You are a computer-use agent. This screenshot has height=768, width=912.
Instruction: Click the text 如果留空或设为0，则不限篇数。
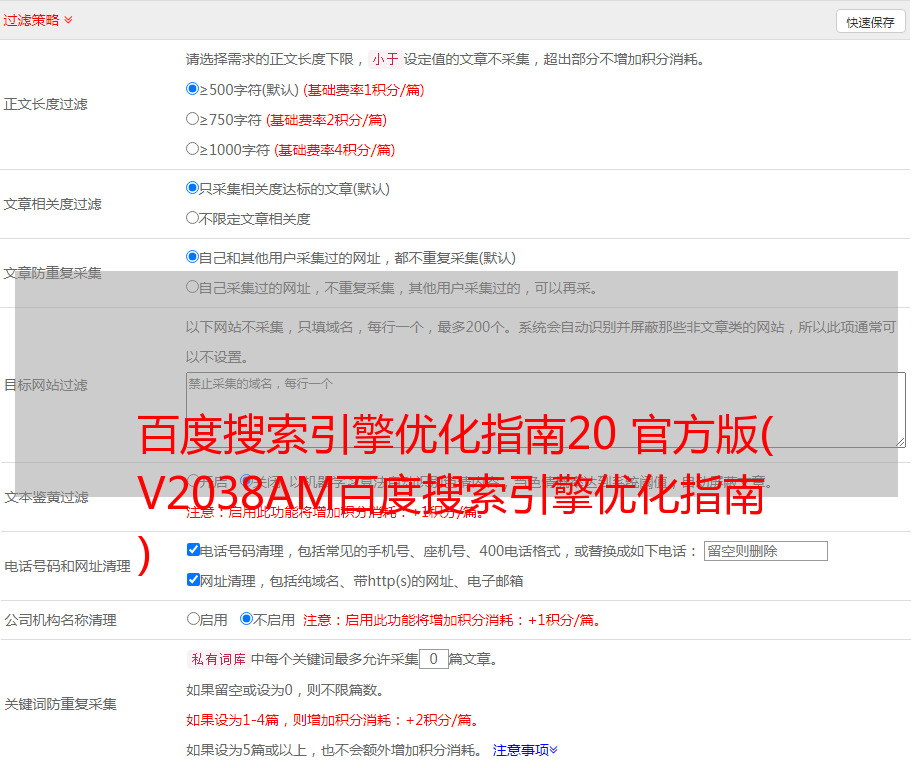coord(285,690)
